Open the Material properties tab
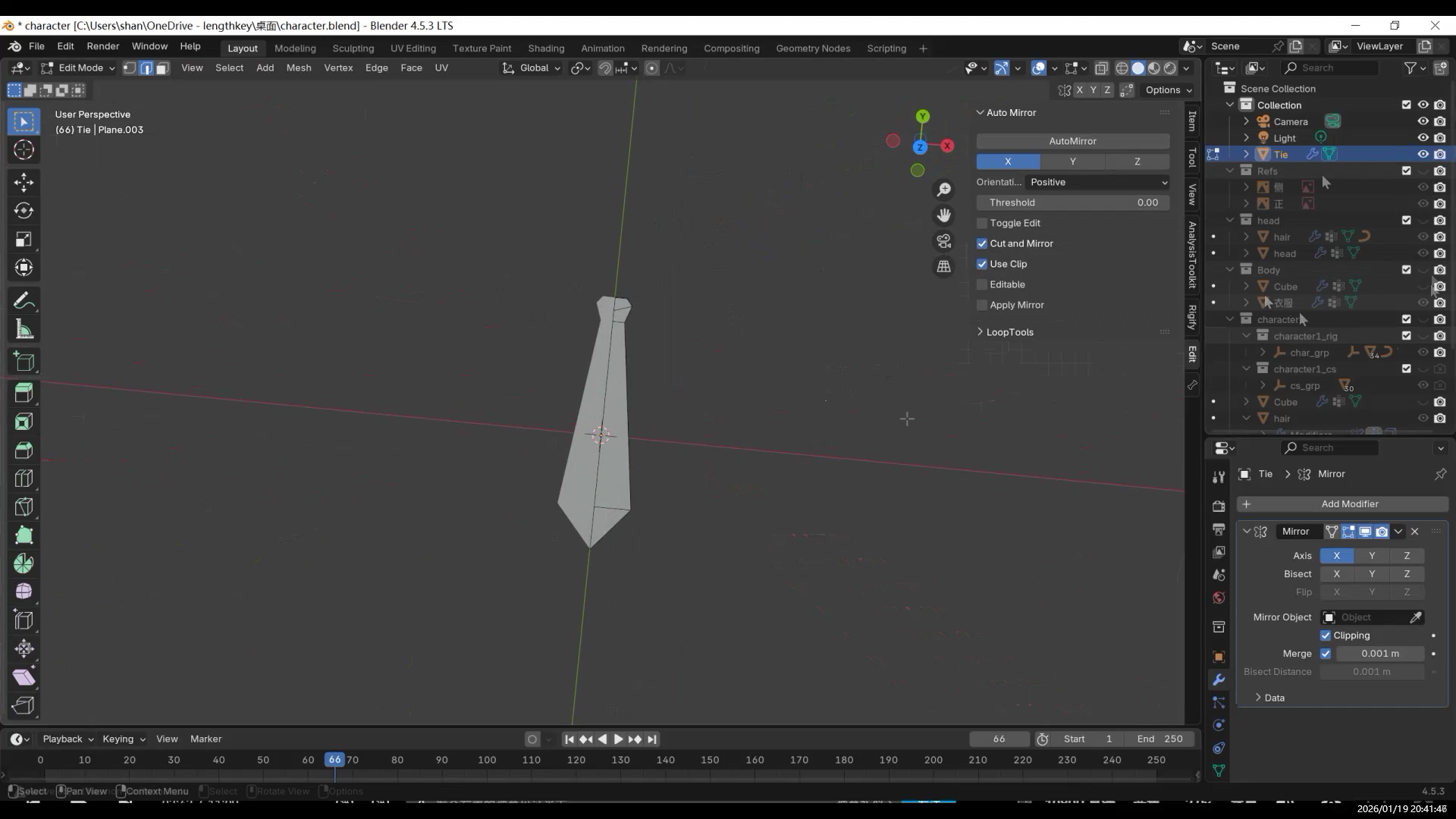 click(1219, 598)
